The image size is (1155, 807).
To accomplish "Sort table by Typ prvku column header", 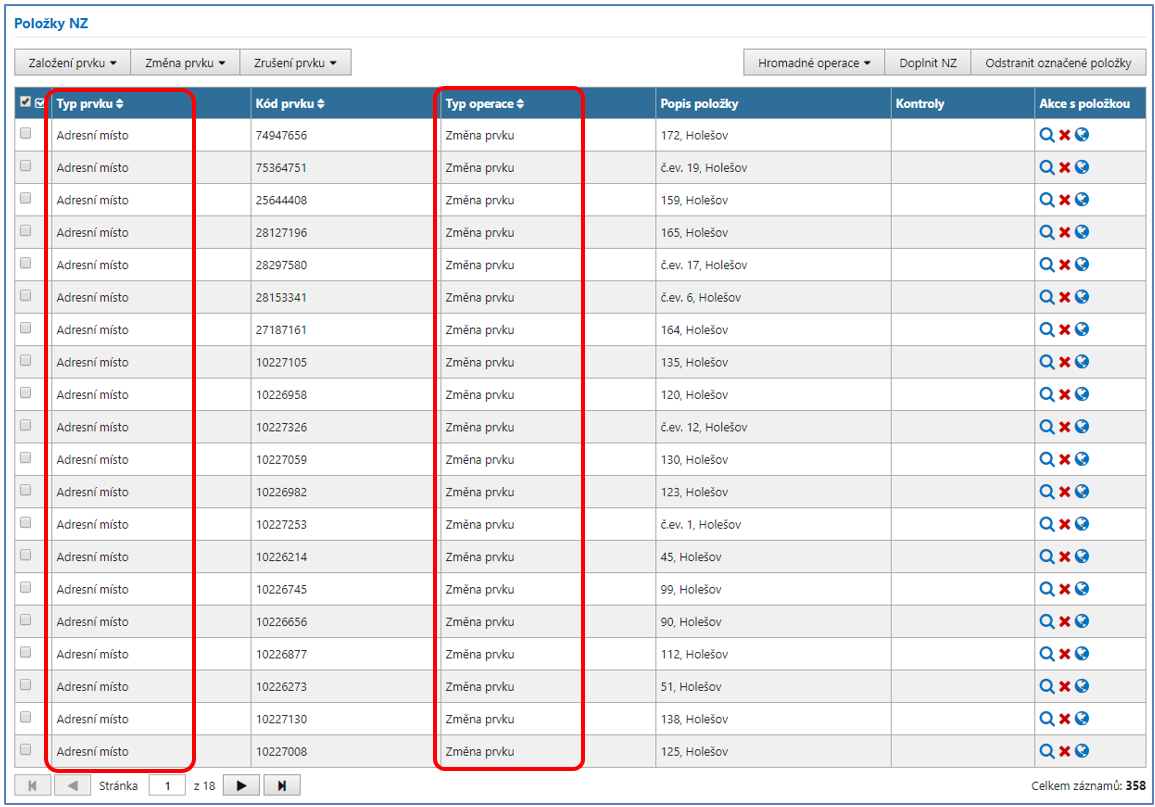I will 90,104.
